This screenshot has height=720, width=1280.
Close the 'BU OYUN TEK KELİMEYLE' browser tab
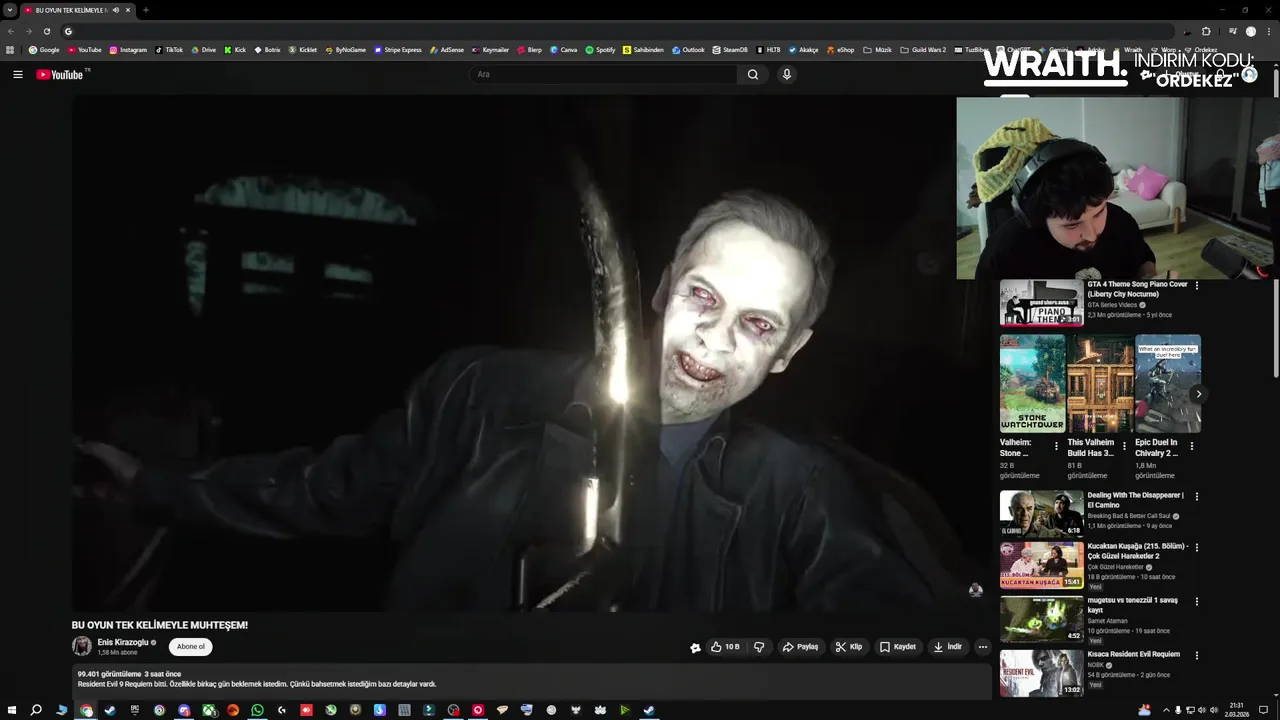[128, 10]
